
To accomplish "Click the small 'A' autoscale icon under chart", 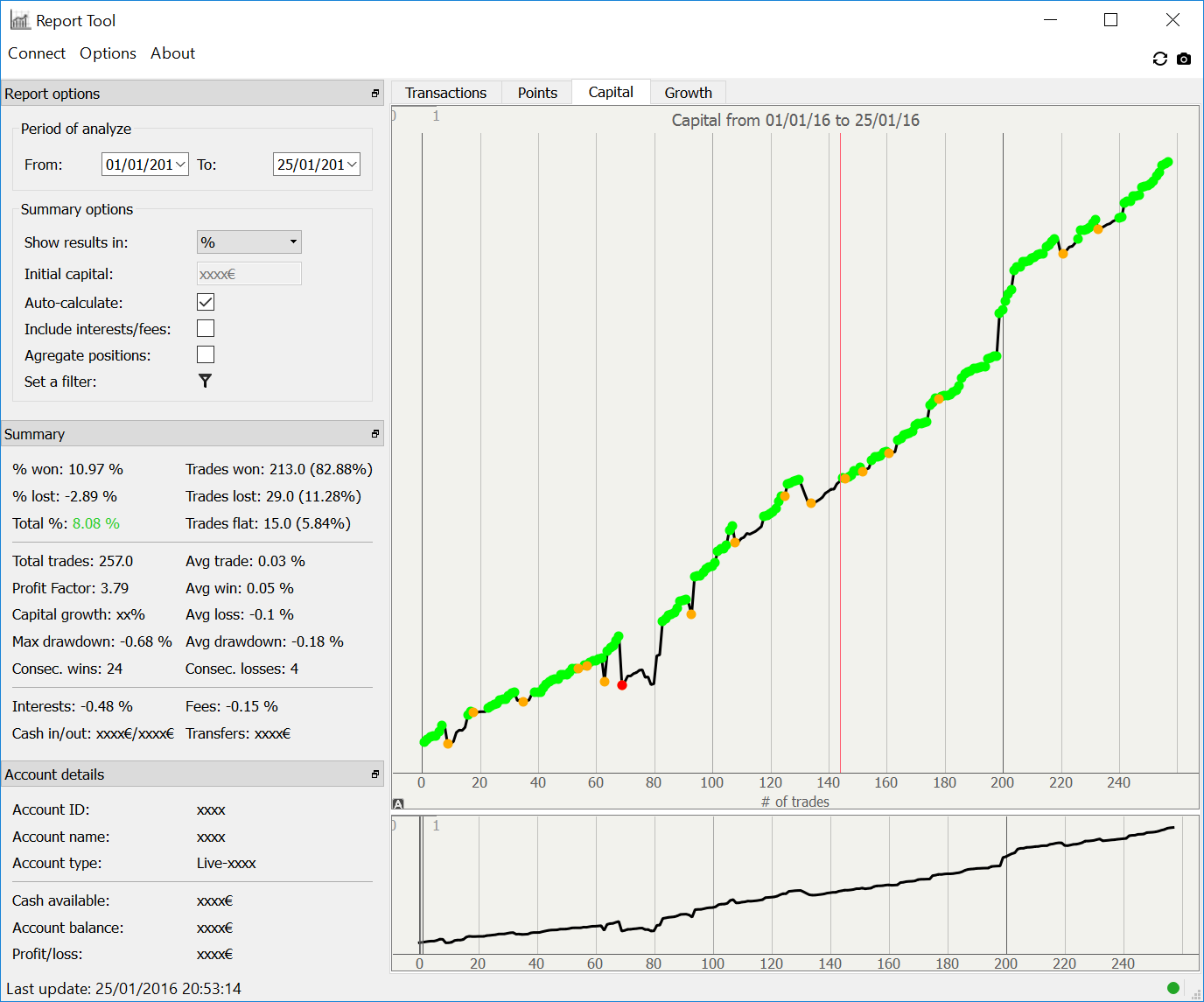I will (398, 803).
